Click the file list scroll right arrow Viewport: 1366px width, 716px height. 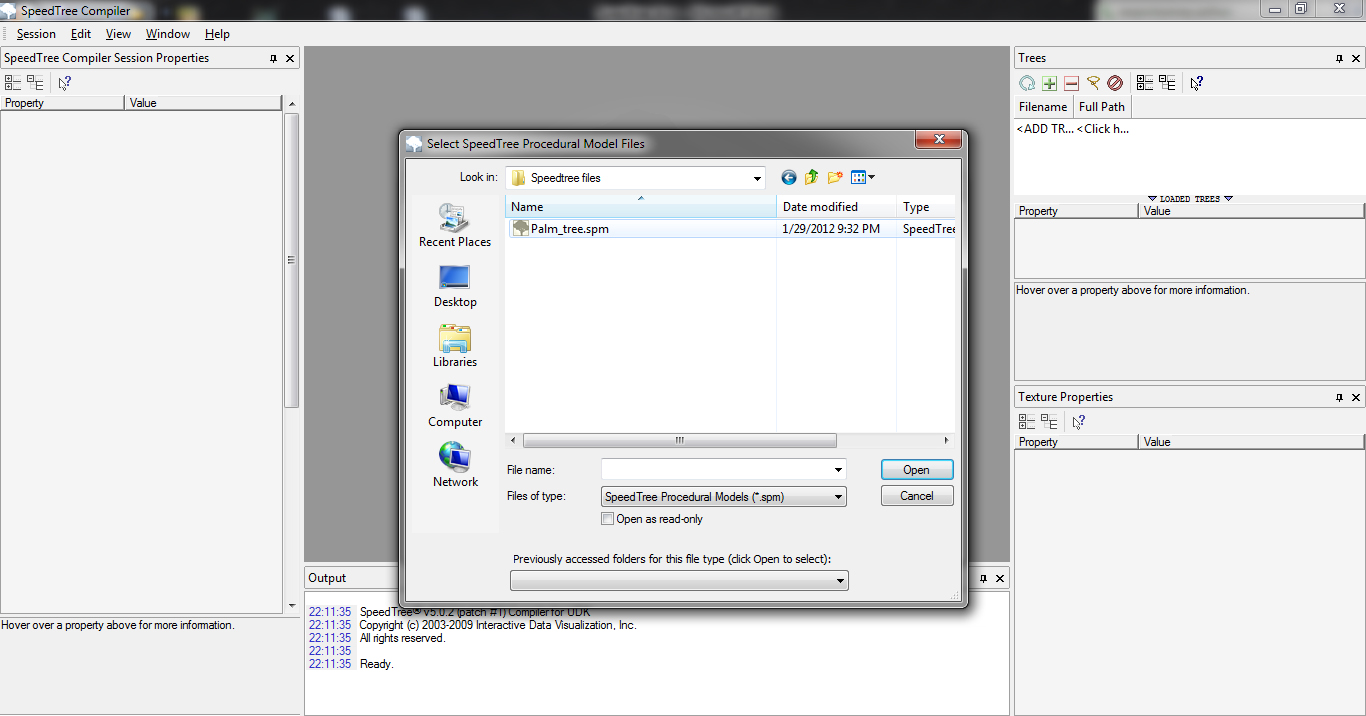tap(946, 440)
